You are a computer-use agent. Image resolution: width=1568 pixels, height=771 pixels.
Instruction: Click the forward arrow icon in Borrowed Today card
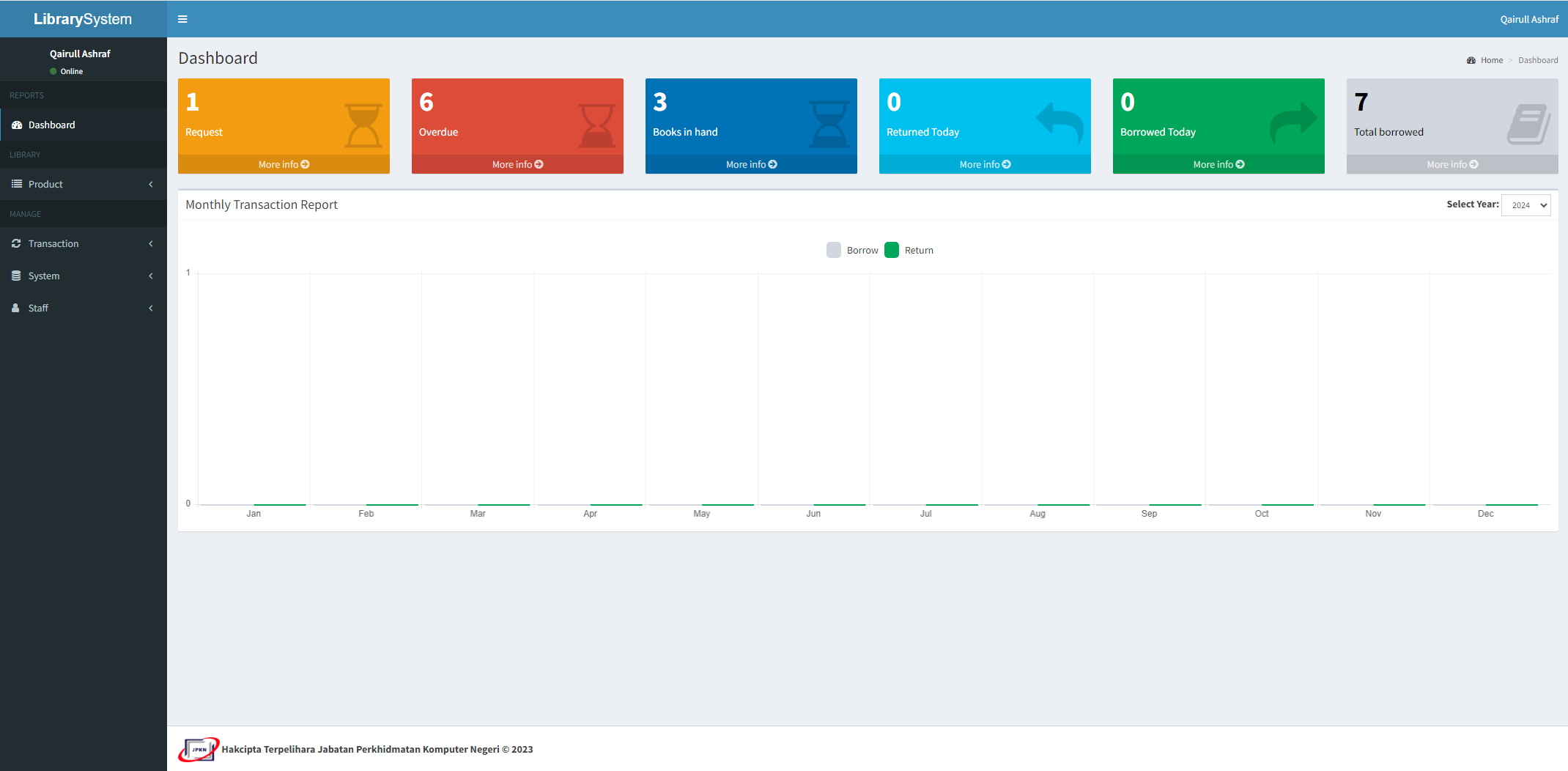[1293, 122]
